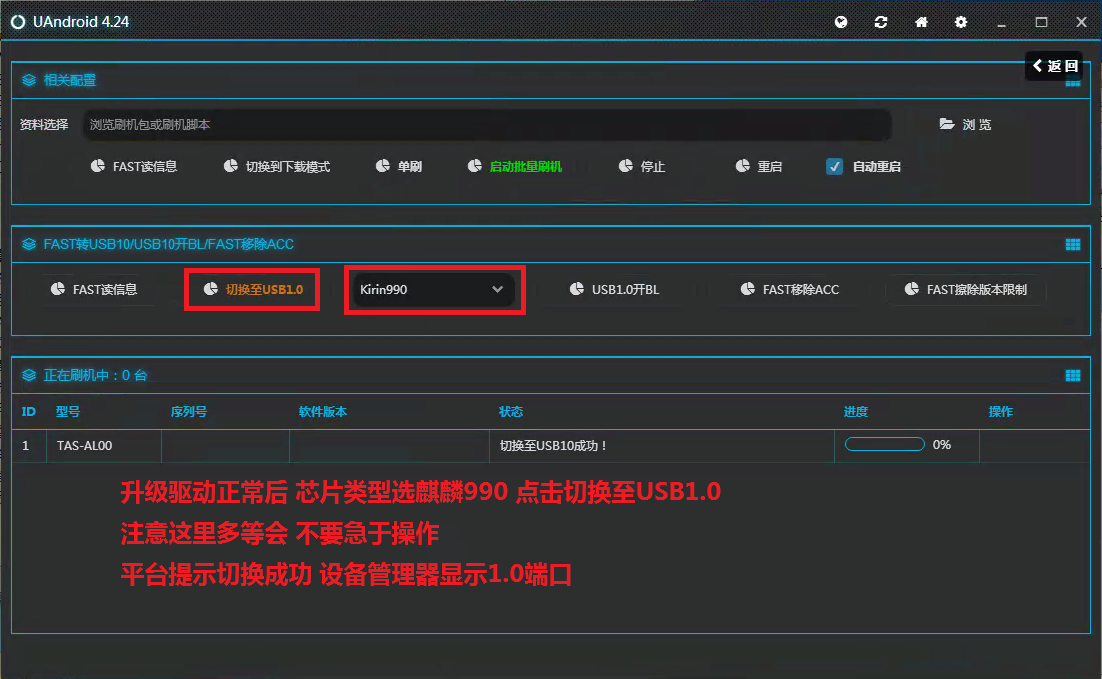Click the 资料选择 label
This screenshot has width=1102, height=679.
pyautogui.click(x=44, y=124)
